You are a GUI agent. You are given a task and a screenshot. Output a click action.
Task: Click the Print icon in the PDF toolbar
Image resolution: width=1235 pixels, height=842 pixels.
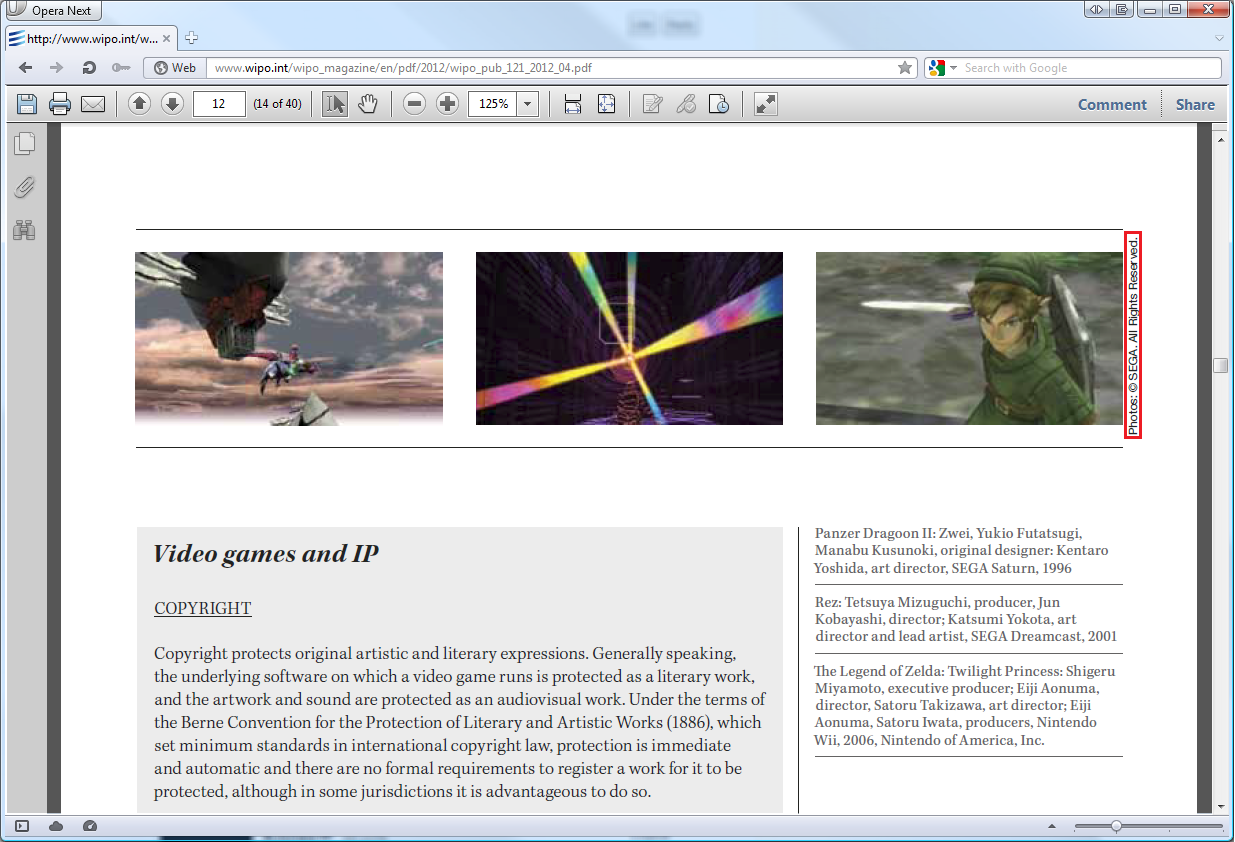click(60, 104)
